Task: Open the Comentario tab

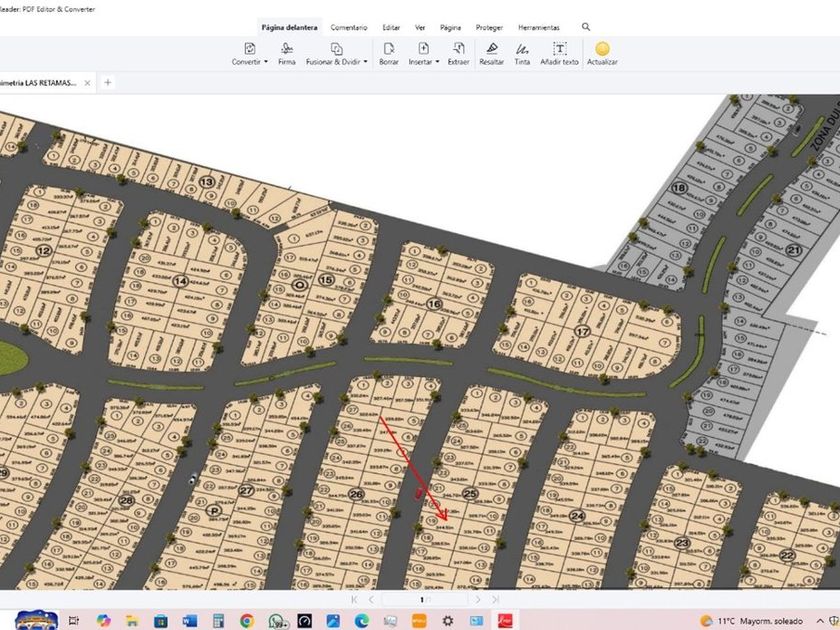Action: click(x=348, y=28)
